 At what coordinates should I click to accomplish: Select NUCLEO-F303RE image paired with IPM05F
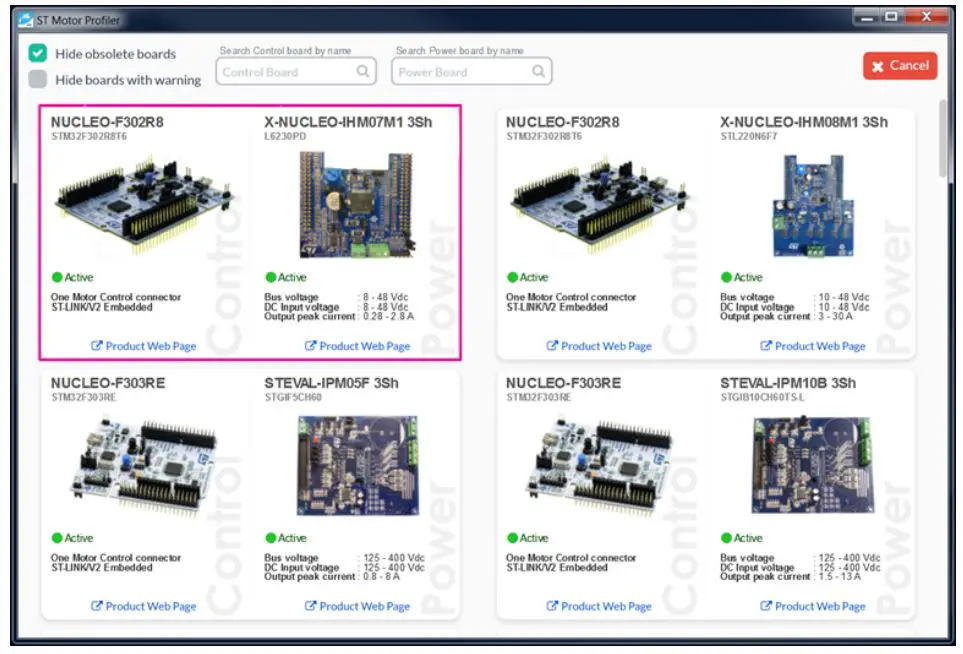pos(143,465)
